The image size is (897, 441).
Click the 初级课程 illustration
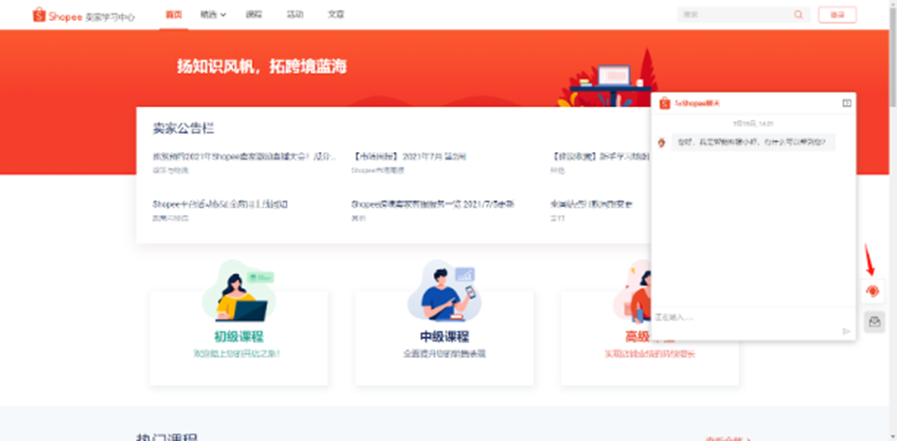(x=238, y=291)
